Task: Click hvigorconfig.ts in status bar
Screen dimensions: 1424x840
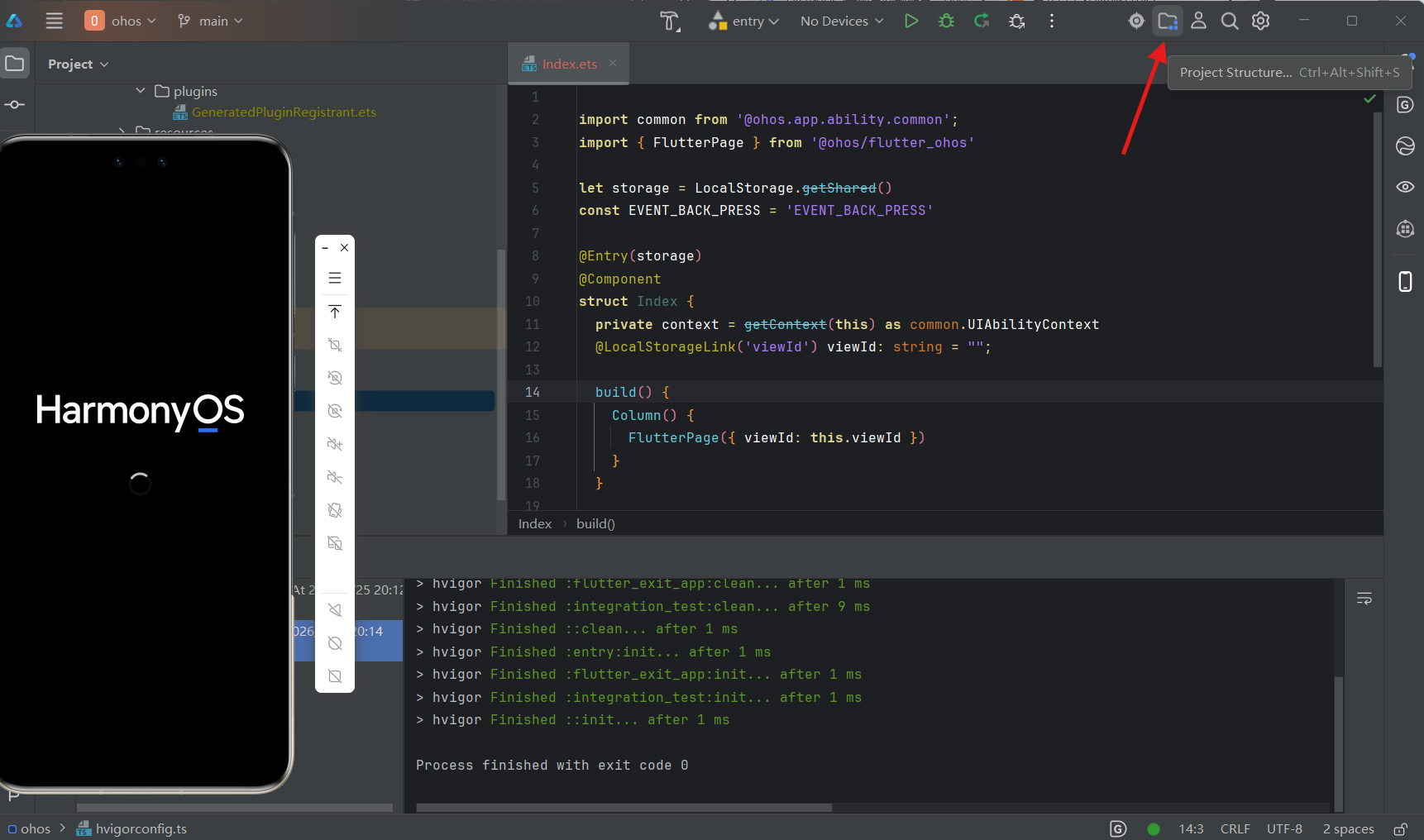Action: coord(132,828)
